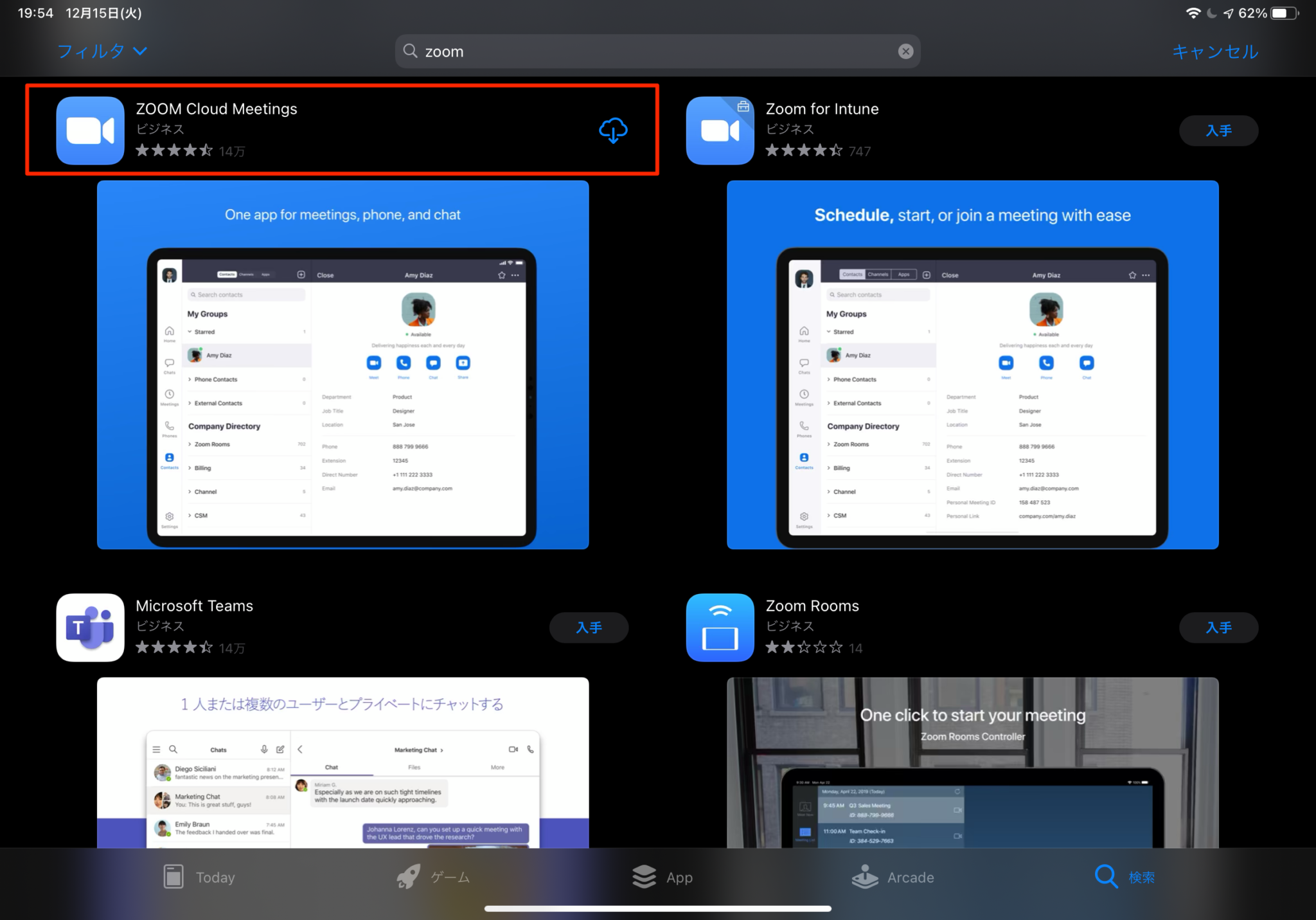Download ZOOM Cloud Meetings via cloud icon
1316x920 pixels.
613,131
